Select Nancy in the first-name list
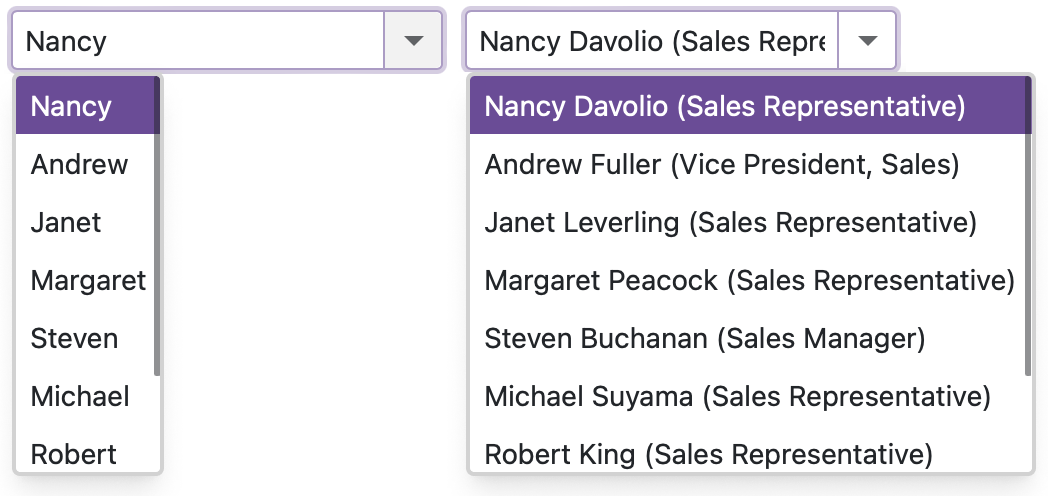1048x496 pixels. pos(86,106)
